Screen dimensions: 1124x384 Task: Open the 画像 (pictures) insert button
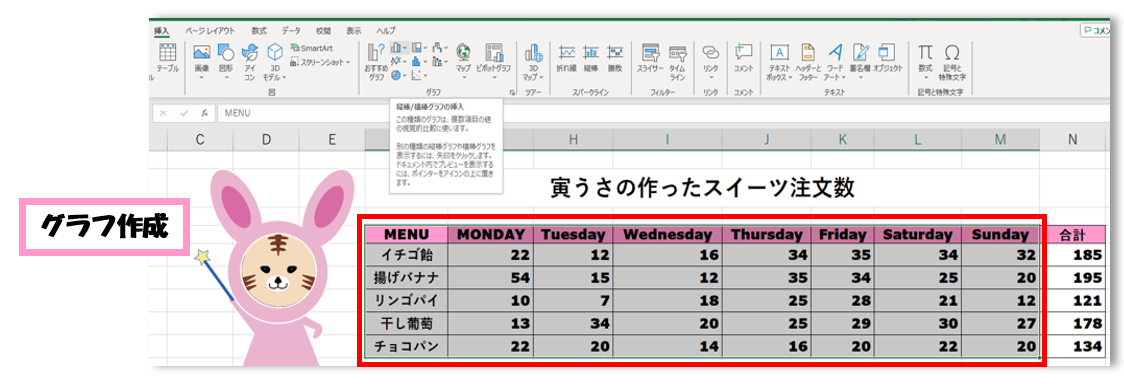point(201,61)
